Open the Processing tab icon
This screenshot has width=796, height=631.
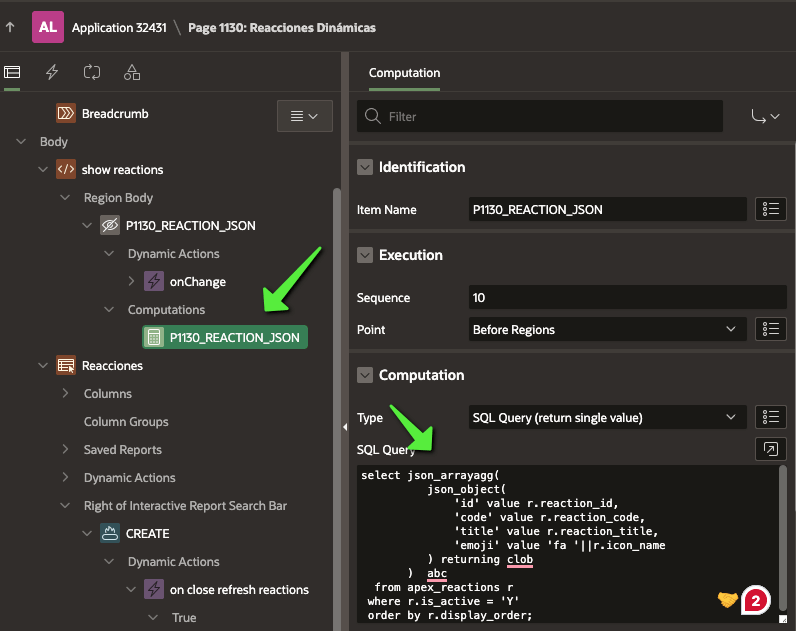pyautogui.click(x=92, y=72)
